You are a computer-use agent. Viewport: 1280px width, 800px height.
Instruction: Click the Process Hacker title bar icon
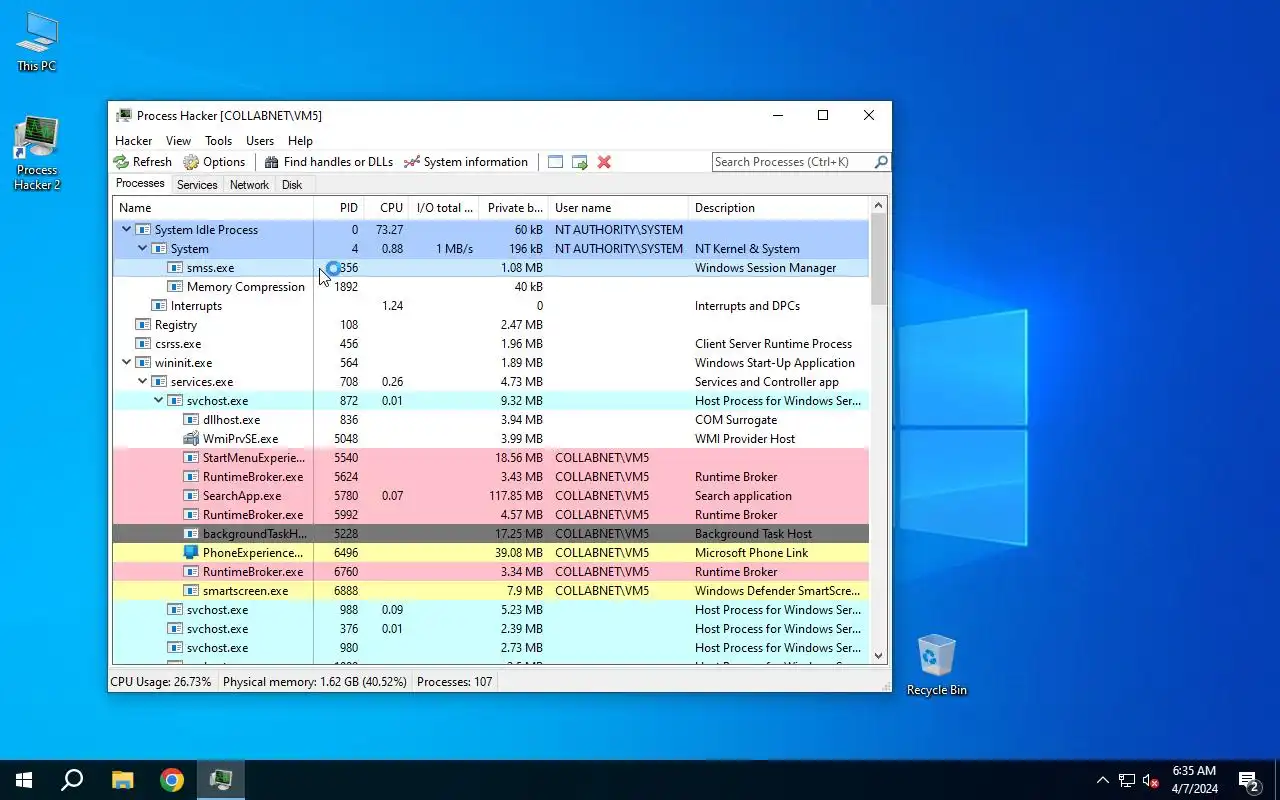coord(124,115)
